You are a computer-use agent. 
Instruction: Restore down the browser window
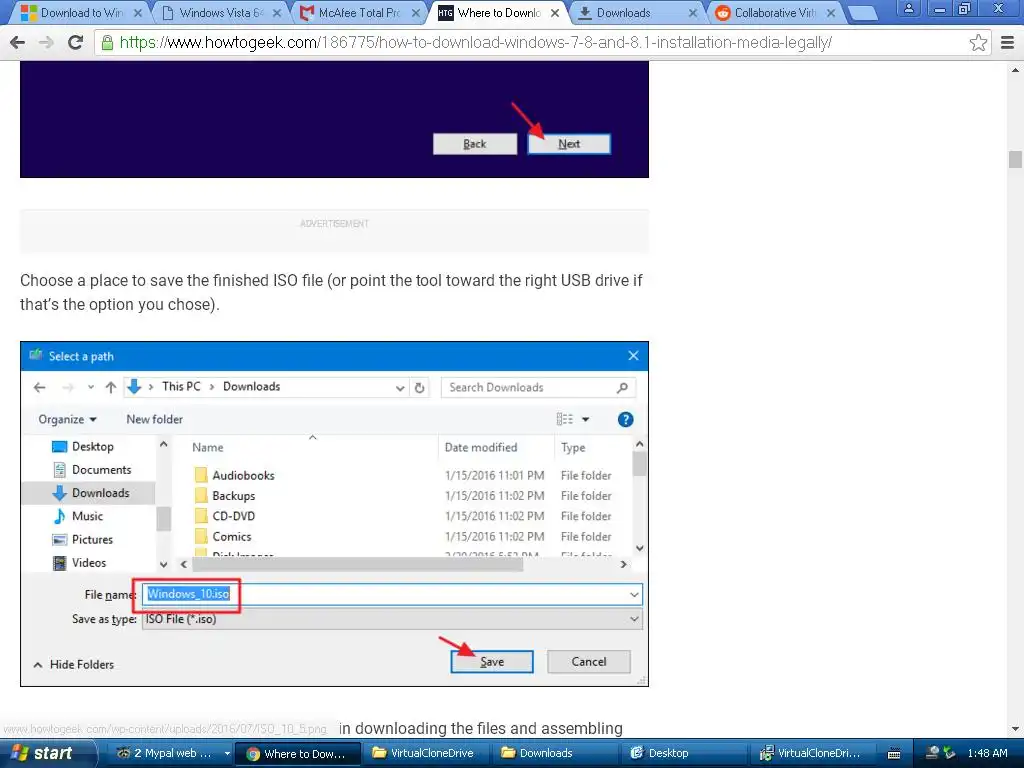[964, 8]
